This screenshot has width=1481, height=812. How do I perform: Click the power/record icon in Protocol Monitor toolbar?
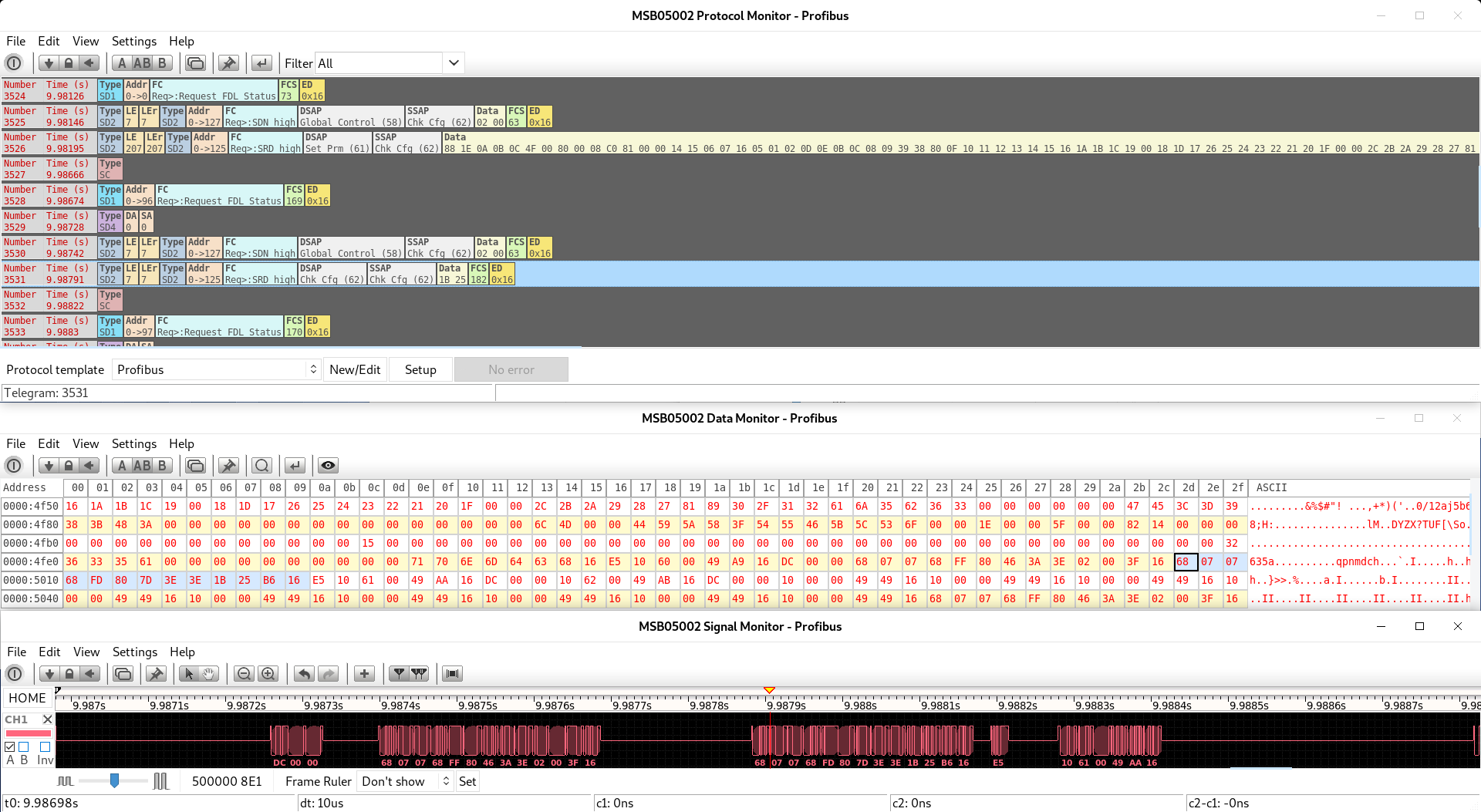click(x=14, y=63)
